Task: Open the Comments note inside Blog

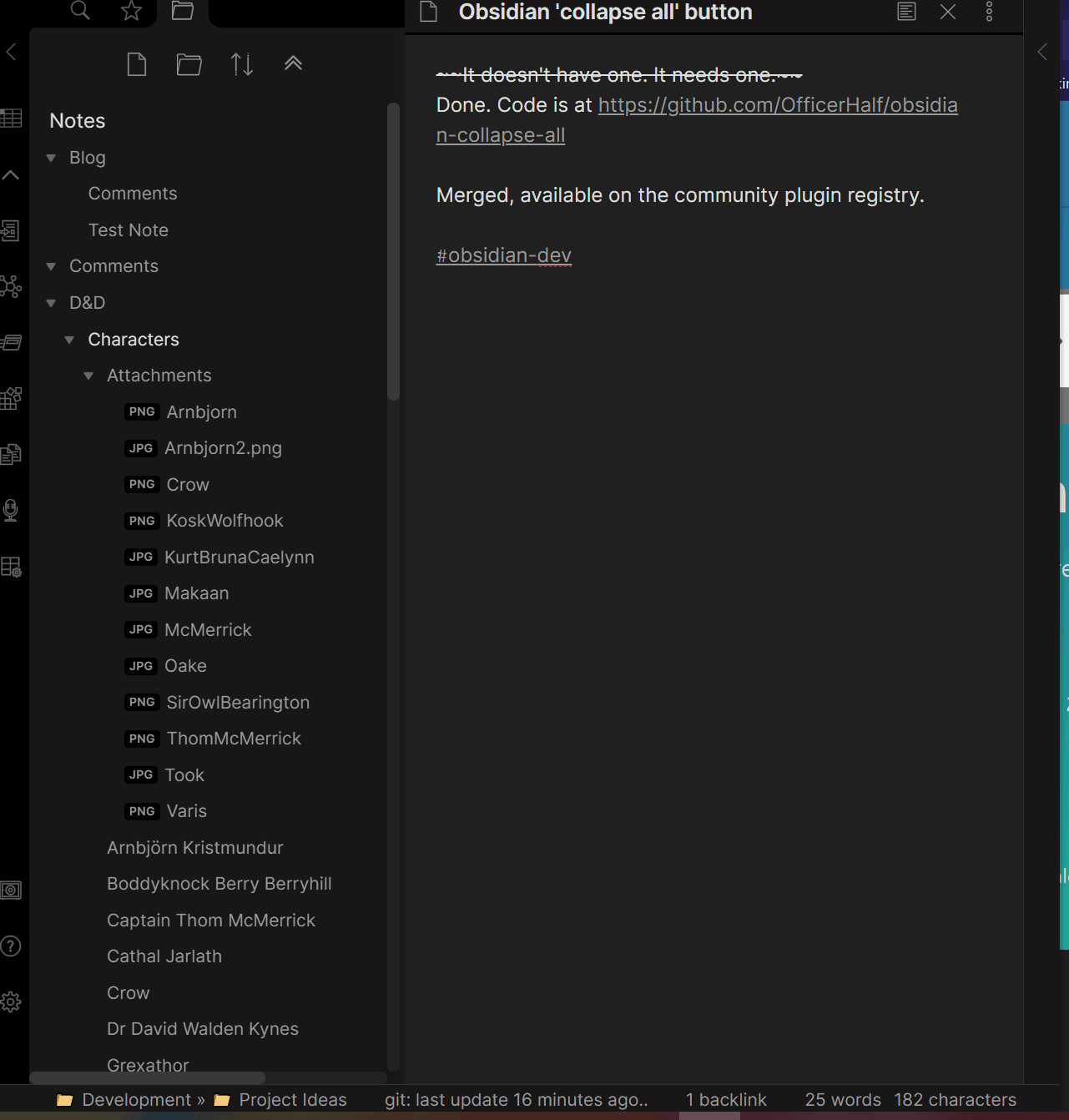Action: tap(133, 194)
